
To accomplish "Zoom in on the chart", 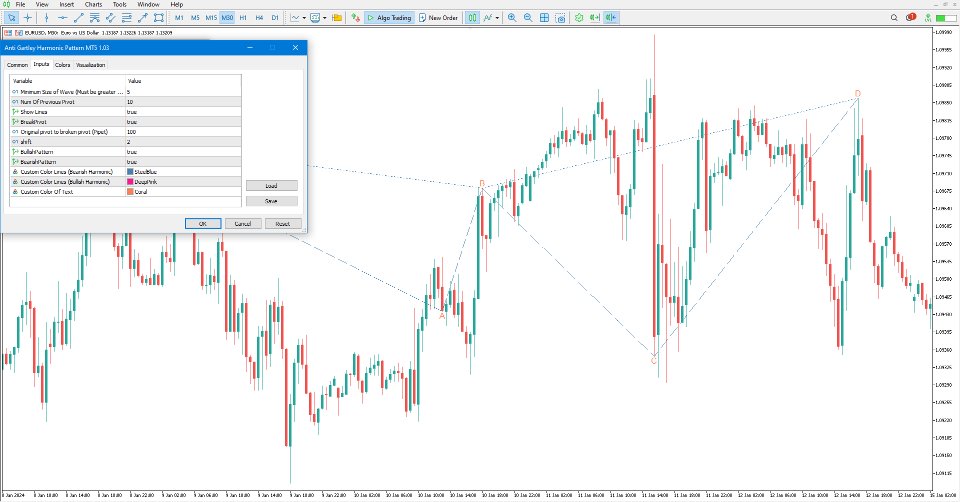I will (x=512, y=18).
